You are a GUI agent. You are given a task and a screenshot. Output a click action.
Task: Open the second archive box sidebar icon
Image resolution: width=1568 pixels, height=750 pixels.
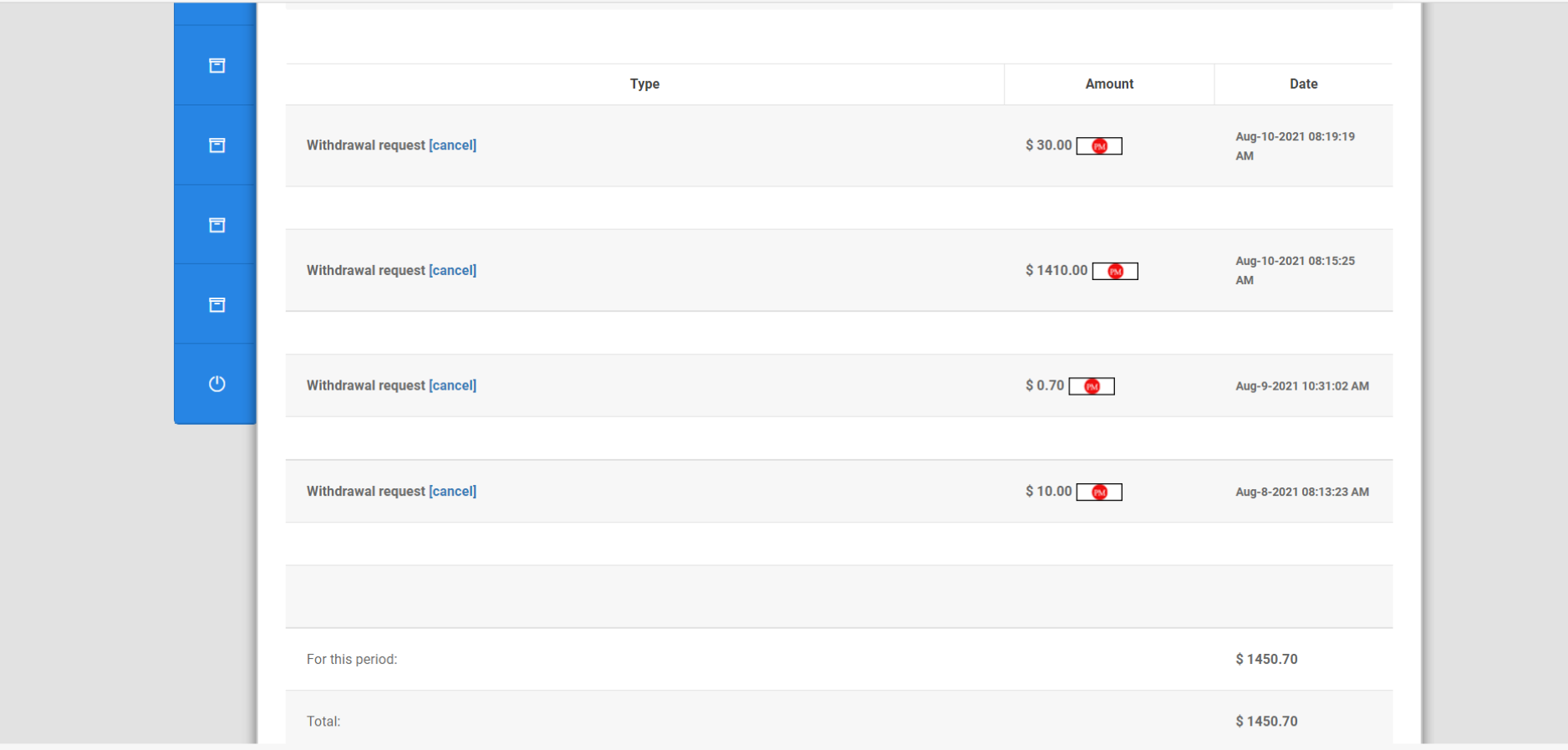click(x=216, y=145)
